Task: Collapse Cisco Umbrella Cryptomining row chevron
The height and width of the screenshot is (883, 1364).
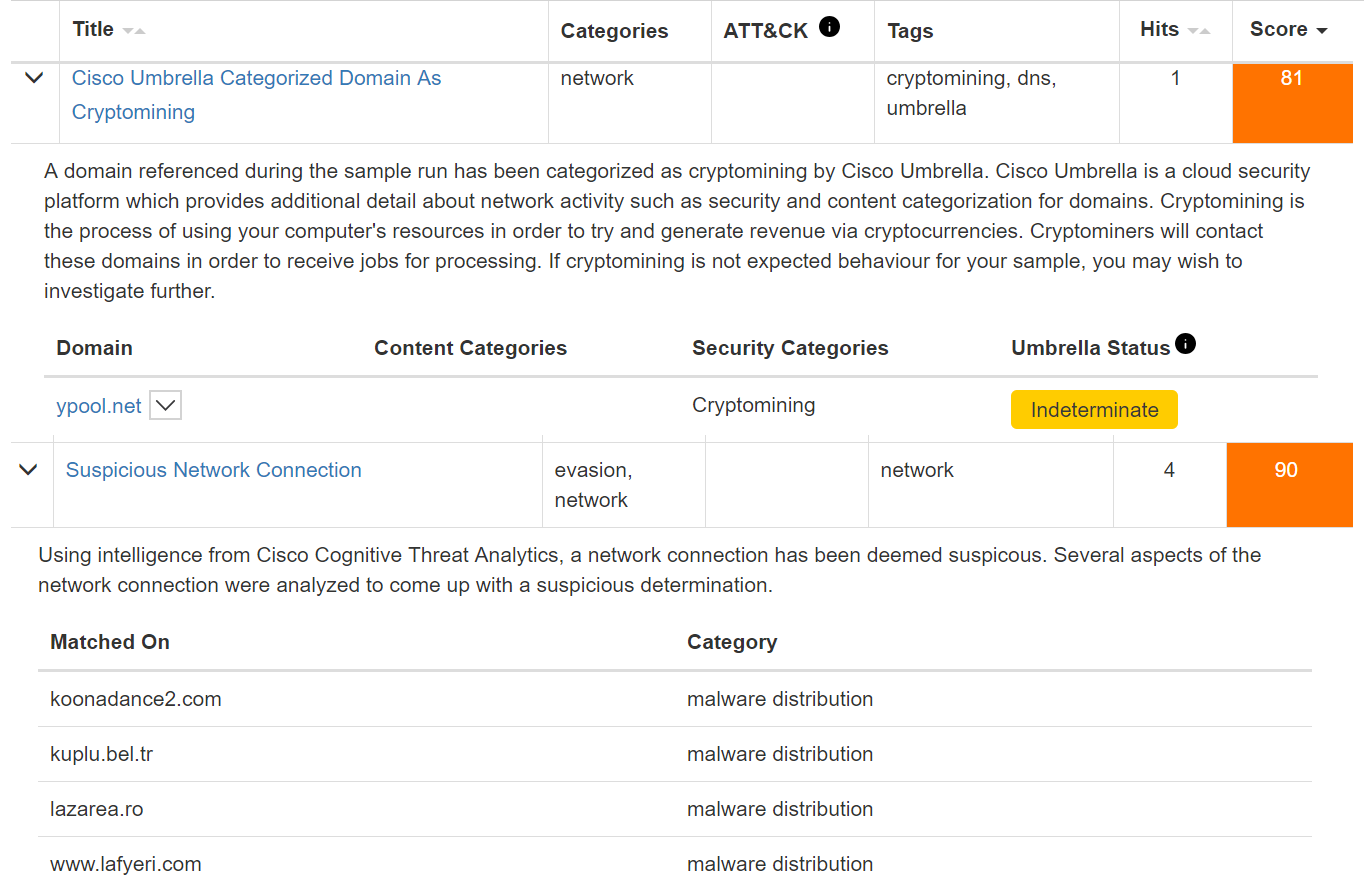Action: tap(34, 78)
